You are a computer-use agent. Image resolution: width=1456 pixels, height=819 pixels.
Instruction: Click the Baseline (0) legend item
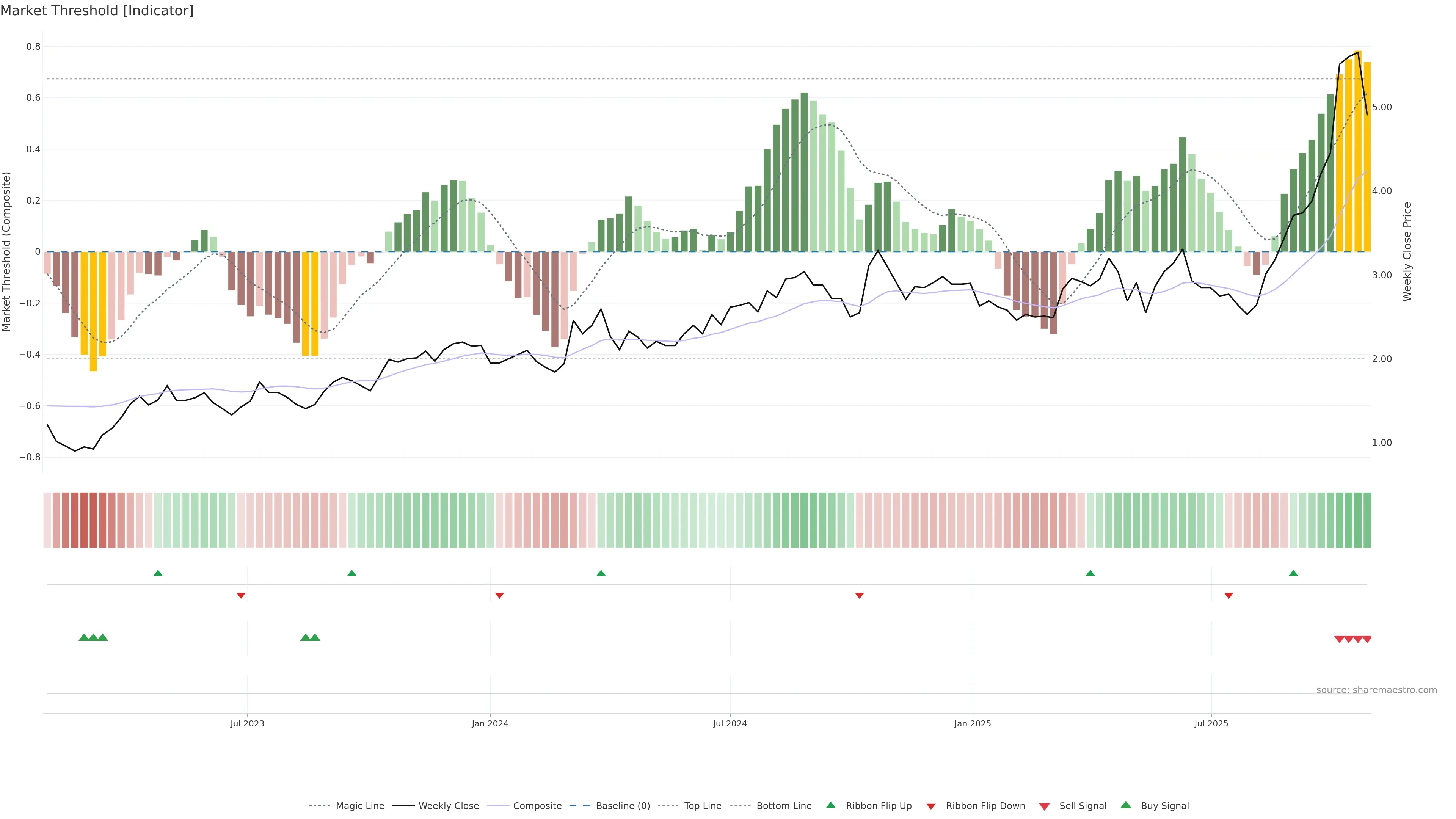click(622, 806)
